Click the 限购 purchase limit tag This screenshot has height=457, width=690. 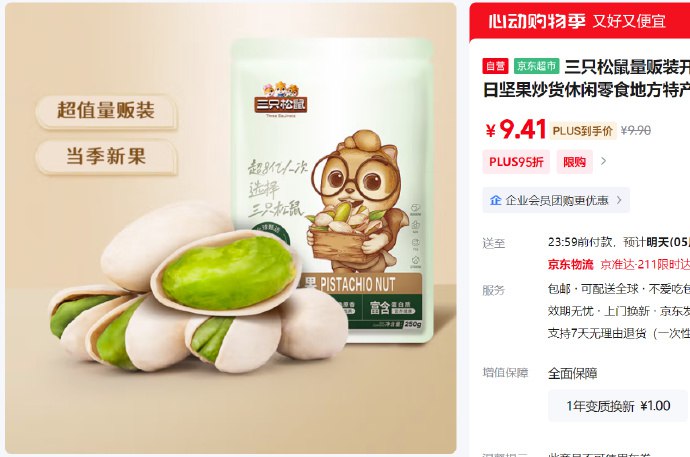click(x=574, y=162)
